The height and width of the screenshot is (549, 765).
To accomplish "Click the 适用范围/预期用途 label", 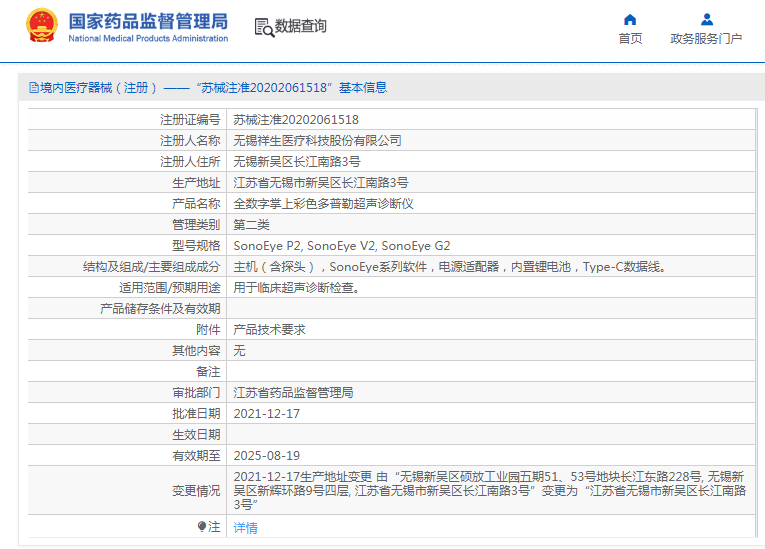I will tap(170, 287).
